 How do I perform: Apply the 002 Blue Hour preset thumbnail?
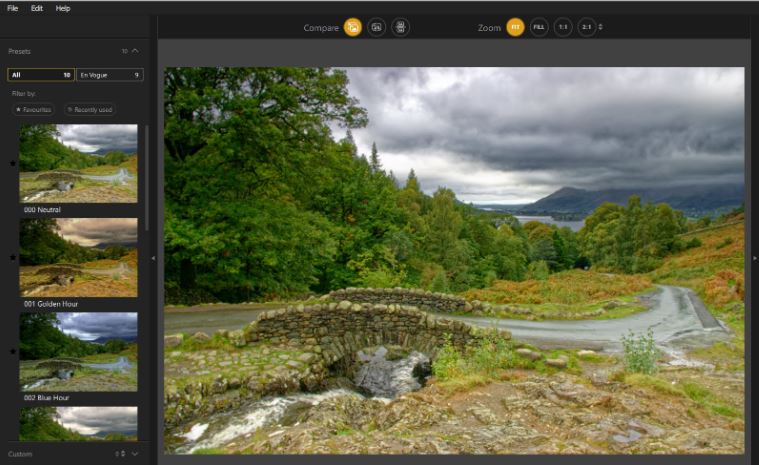78,352
